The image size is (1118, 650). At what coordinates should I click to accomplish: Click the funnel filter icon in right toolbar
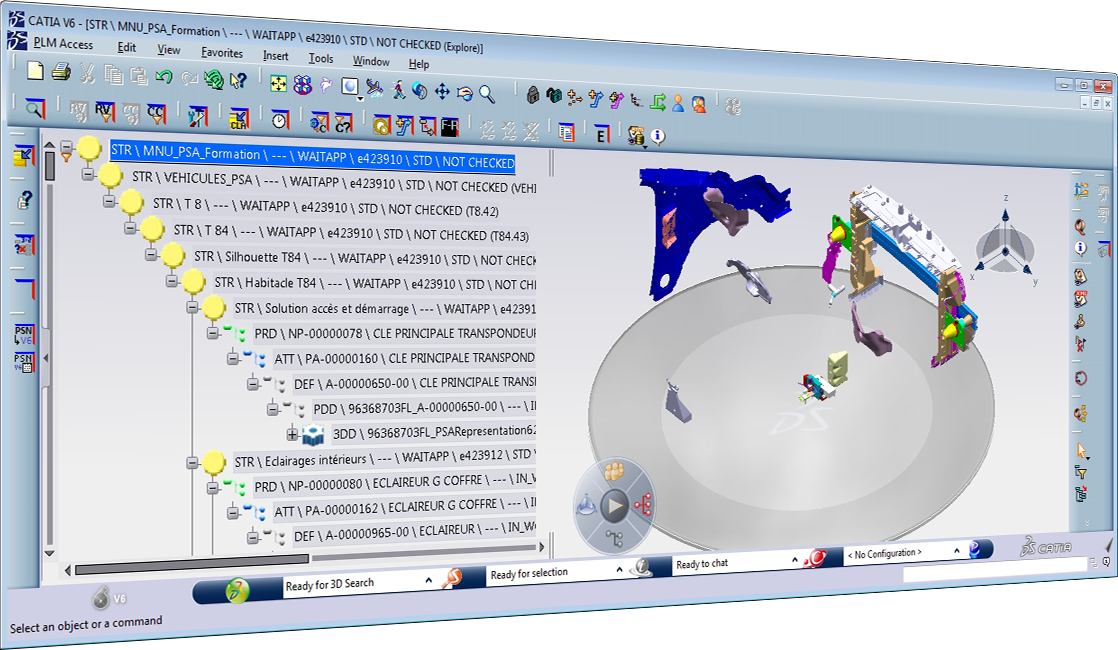click(1082, 473)
